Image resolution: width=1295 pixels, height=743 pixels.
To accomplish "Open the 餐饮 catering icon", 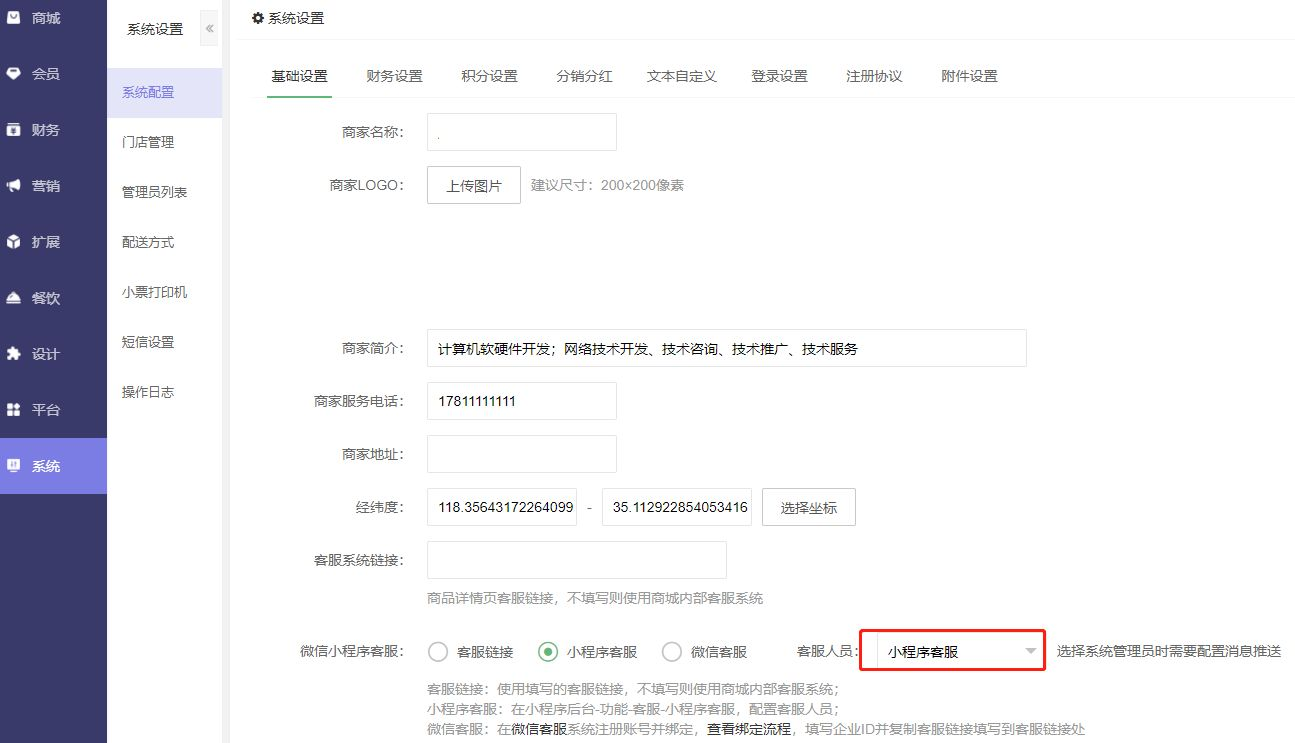I will pos(14,298).
